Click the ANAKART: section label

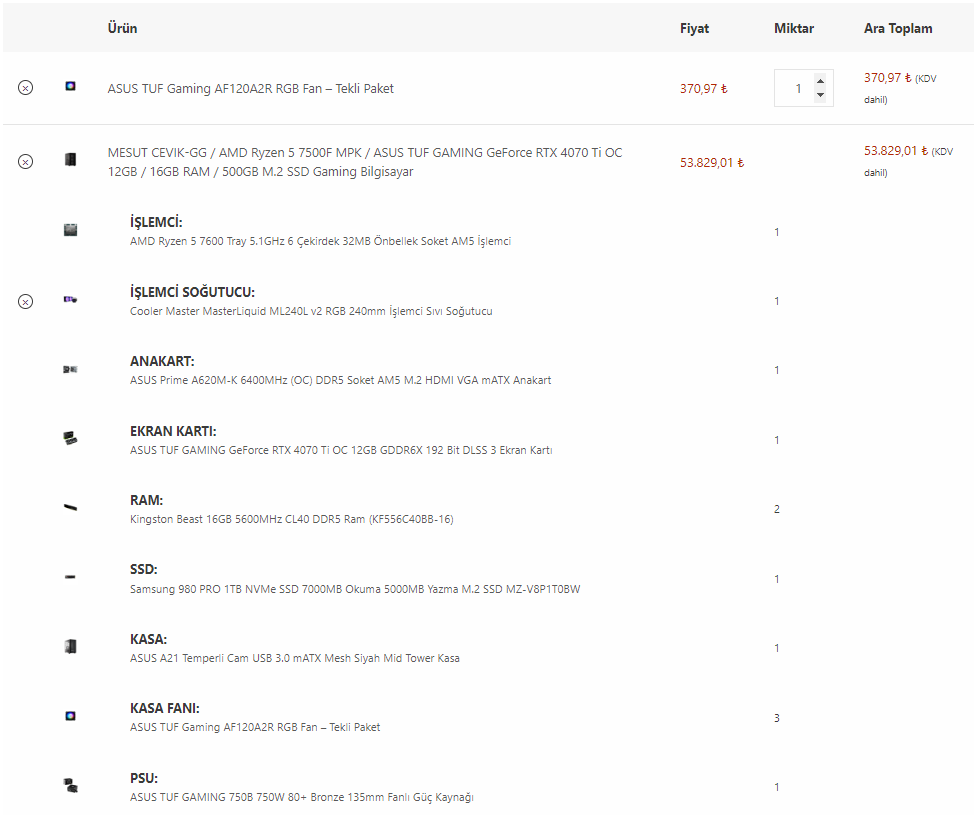pos(162,362)
